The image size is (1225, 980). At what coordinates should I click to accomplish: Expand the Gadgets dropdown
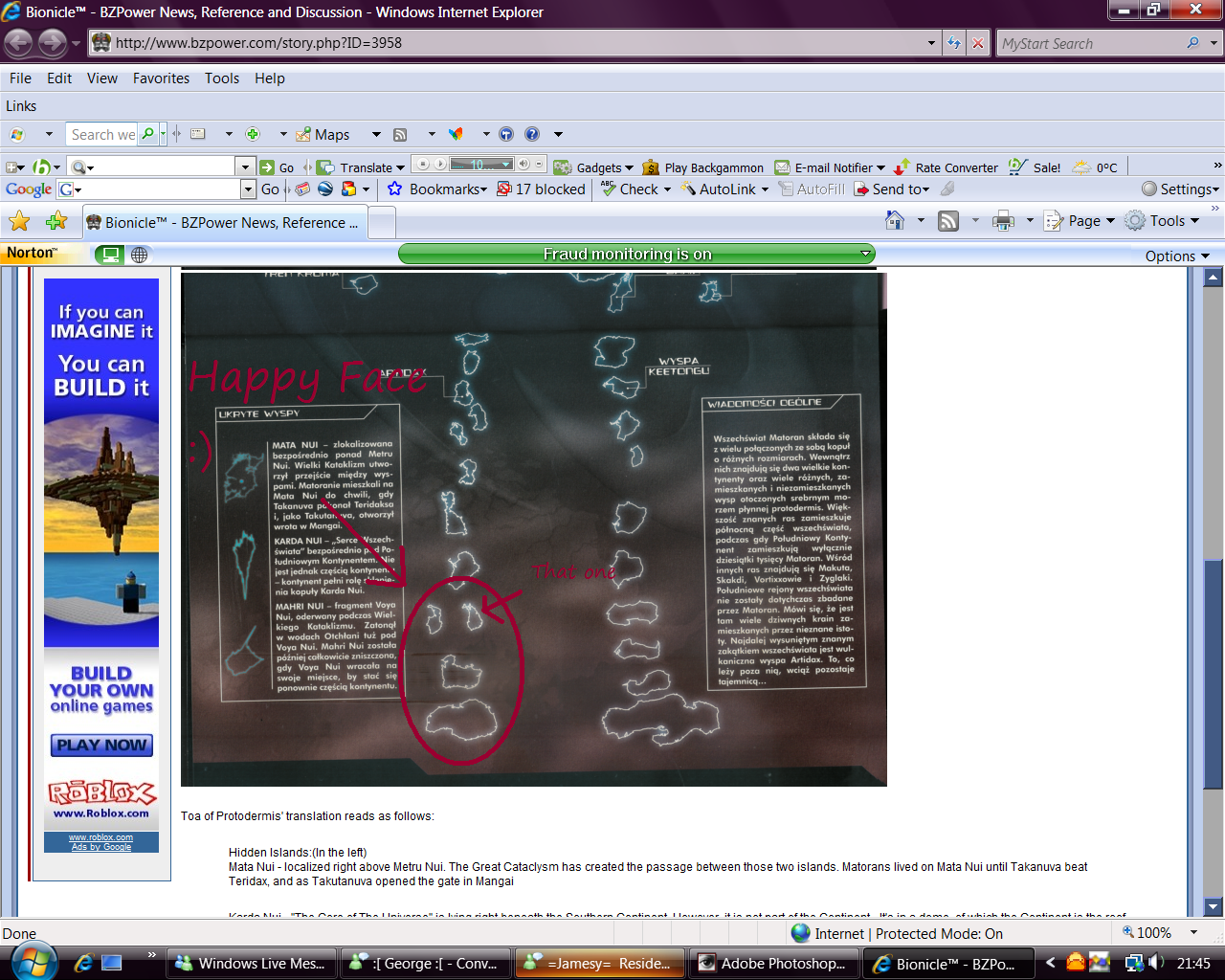629,167
